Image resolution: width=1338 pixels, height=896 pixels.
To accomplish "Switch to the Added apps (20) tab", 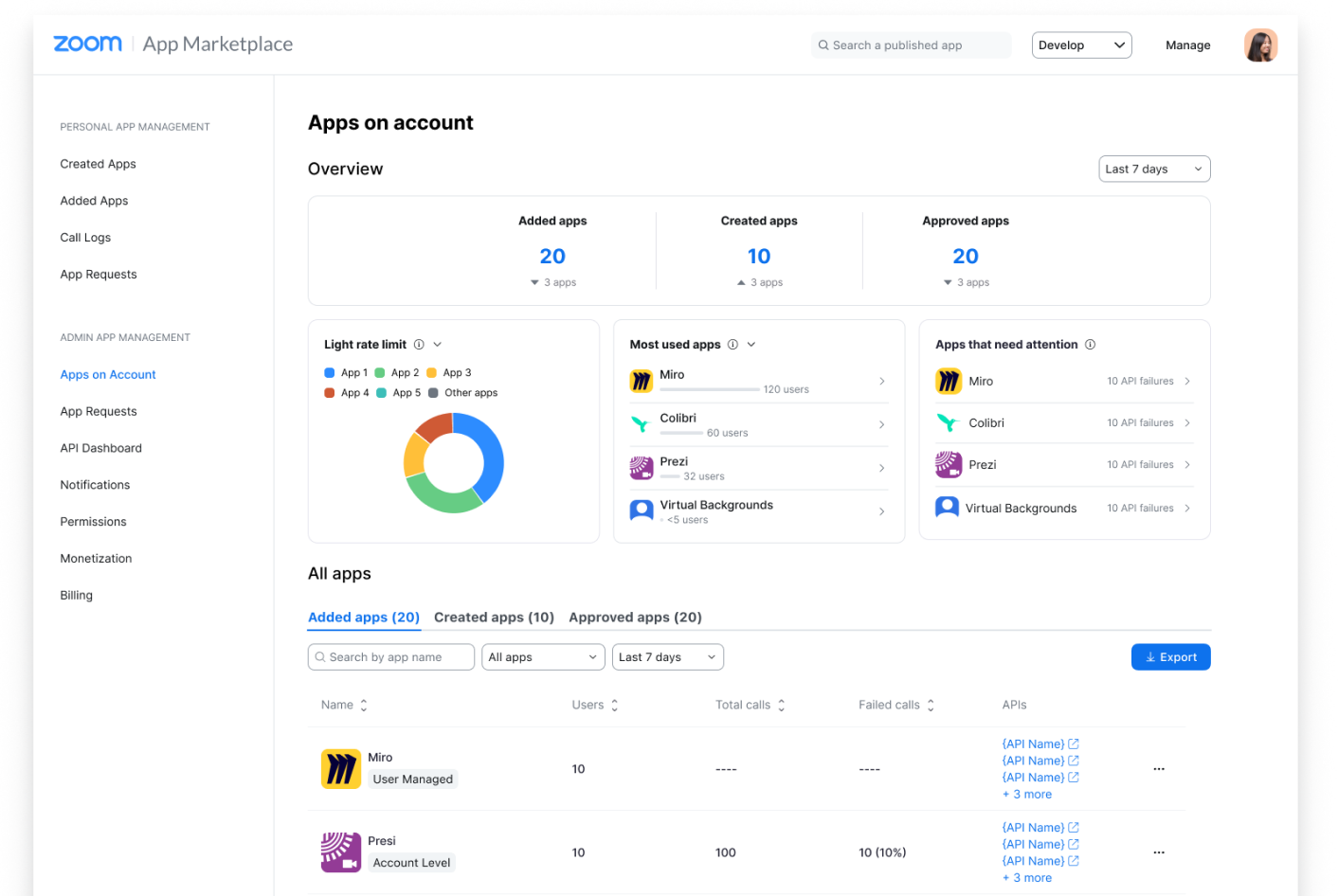I will tap(364, 618).
